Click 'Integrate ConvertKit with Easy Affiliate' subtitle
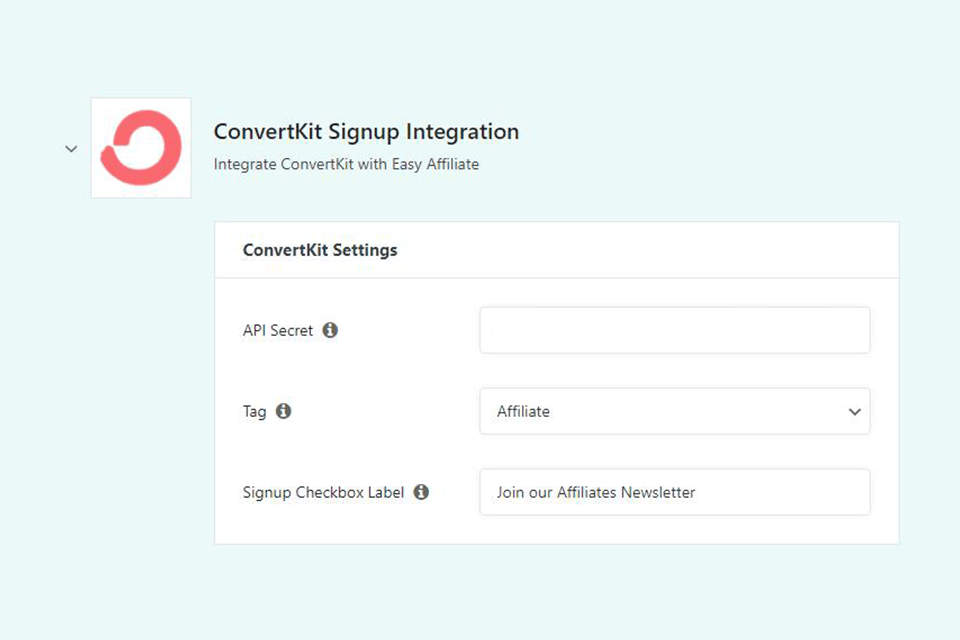960x640 pixels. pyautogui.click(x=346, y=164)
